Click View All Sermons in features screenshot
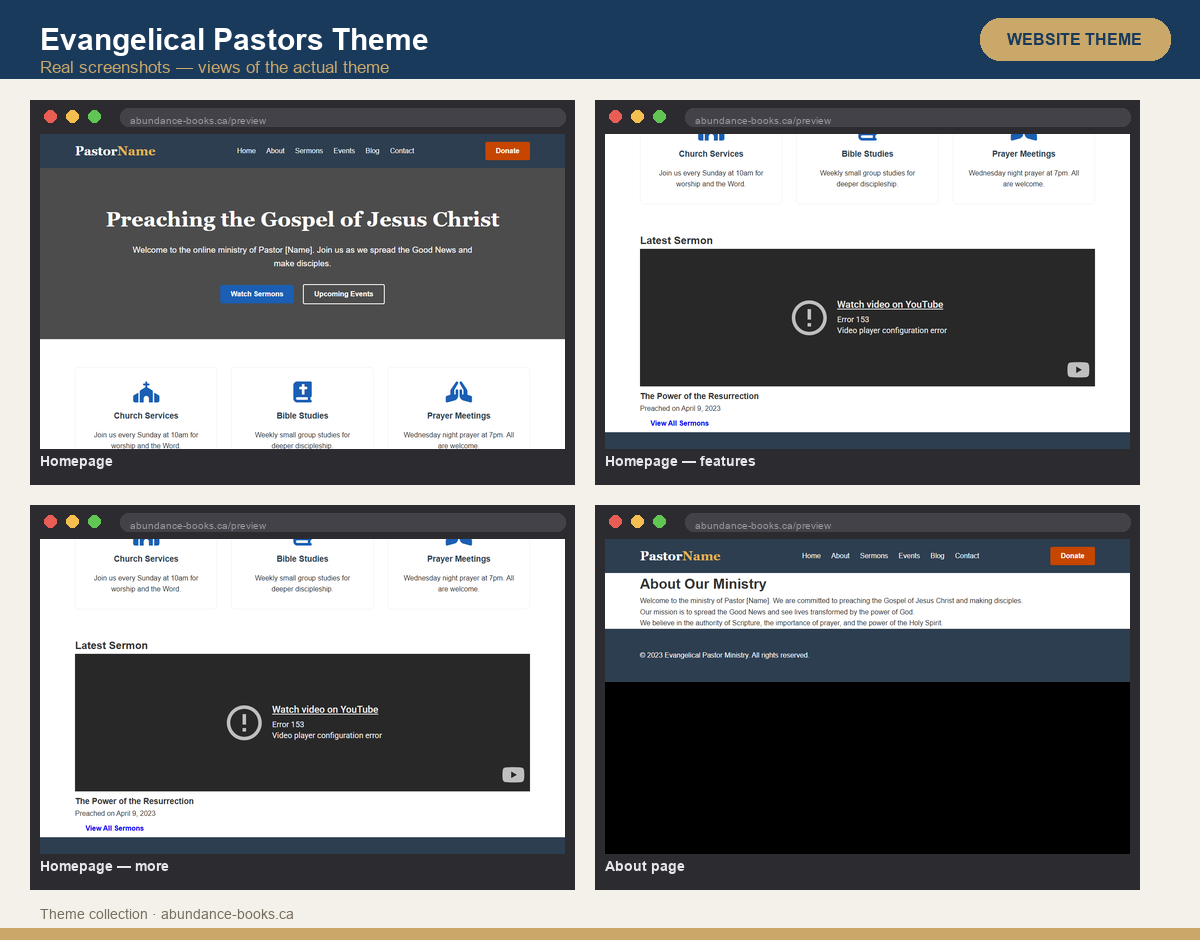The width and height of the screenshot is (1200, 940). pyautogui.click(x=679, y=423)
